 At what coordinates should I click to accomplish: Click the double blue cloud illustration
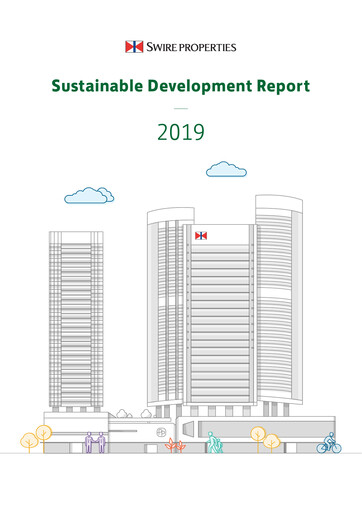coord(89,195)
